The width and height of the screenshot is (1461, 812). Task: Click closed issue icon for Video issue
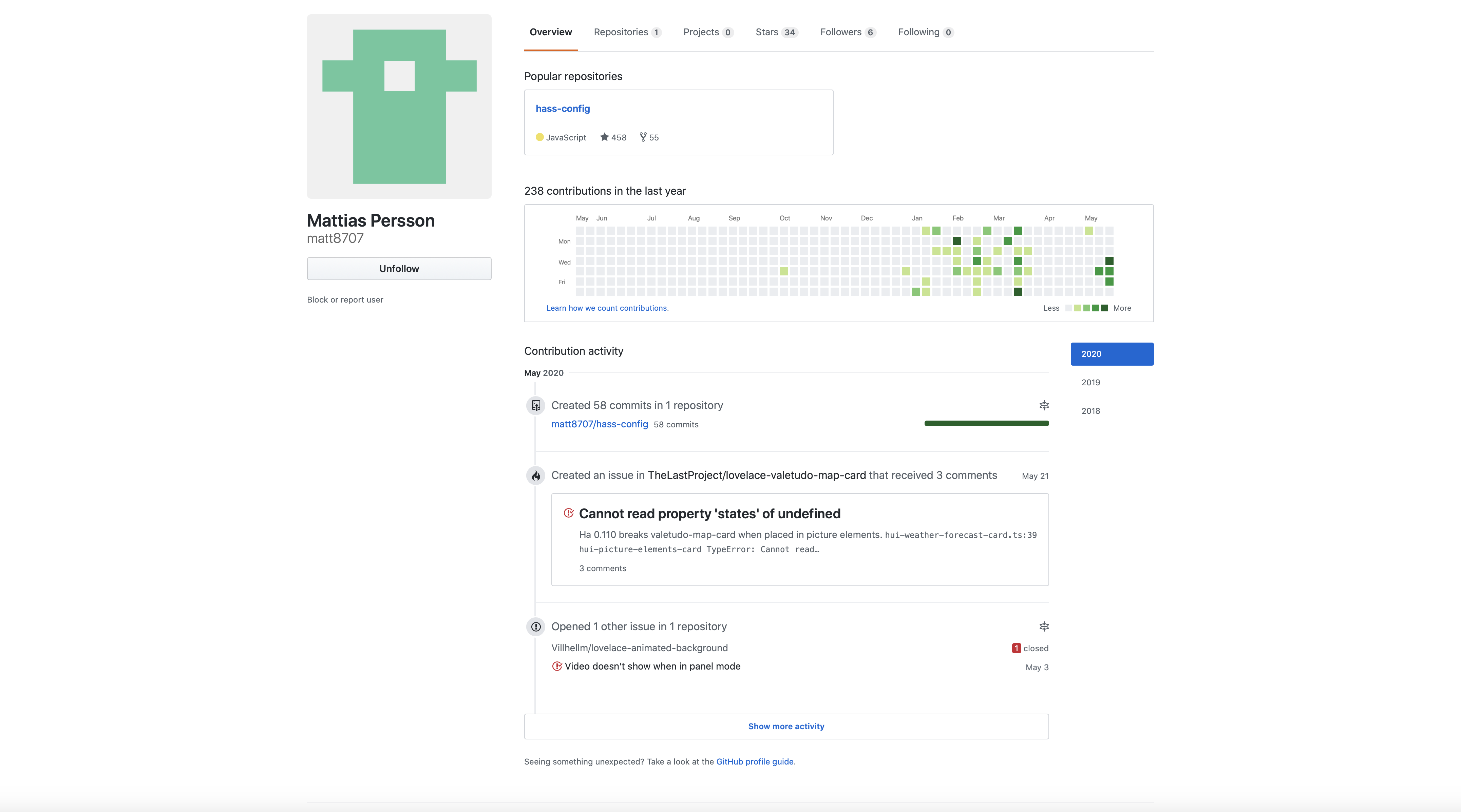[x=557, y=666]
